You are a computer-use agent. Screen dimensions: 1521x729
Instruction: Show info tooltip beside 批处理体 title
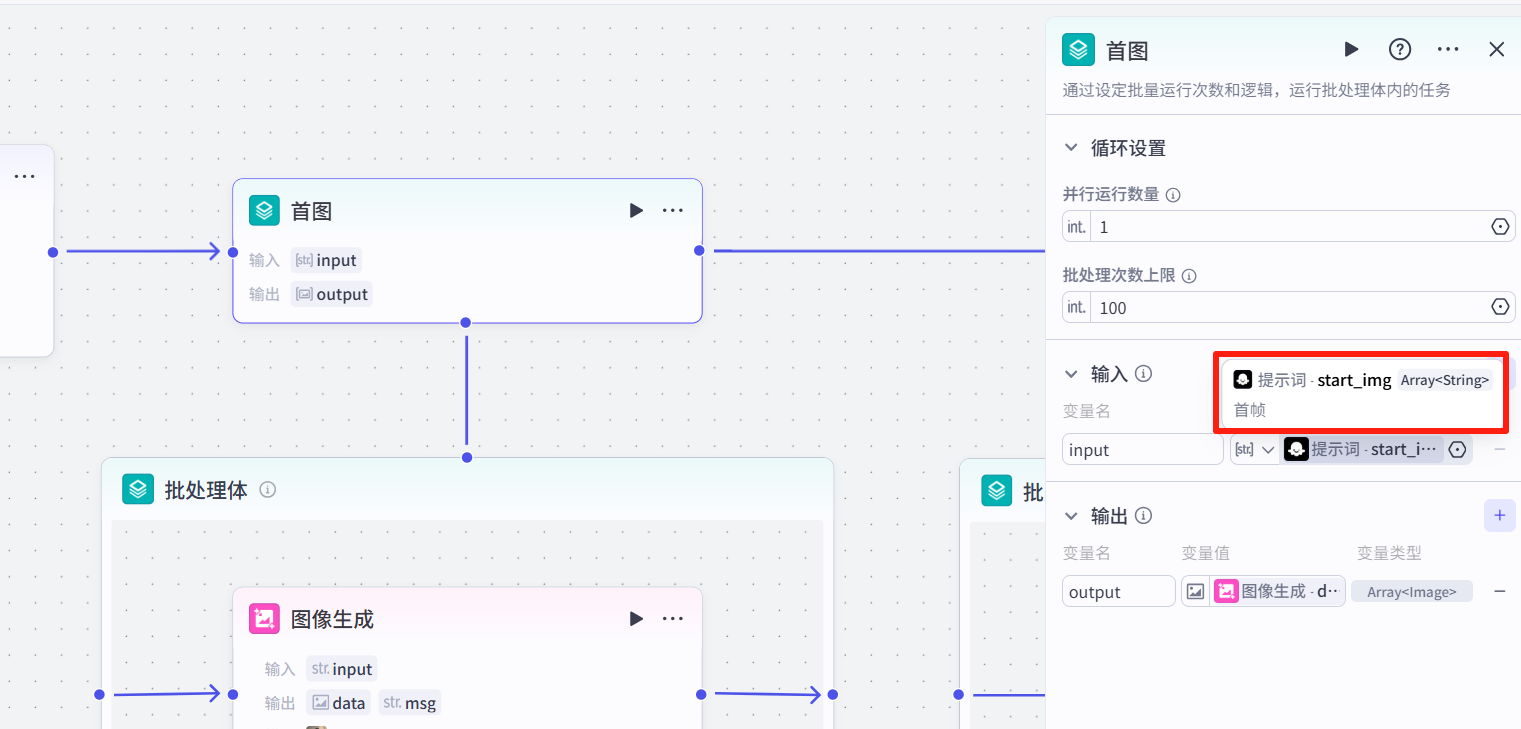coord(267,490)
